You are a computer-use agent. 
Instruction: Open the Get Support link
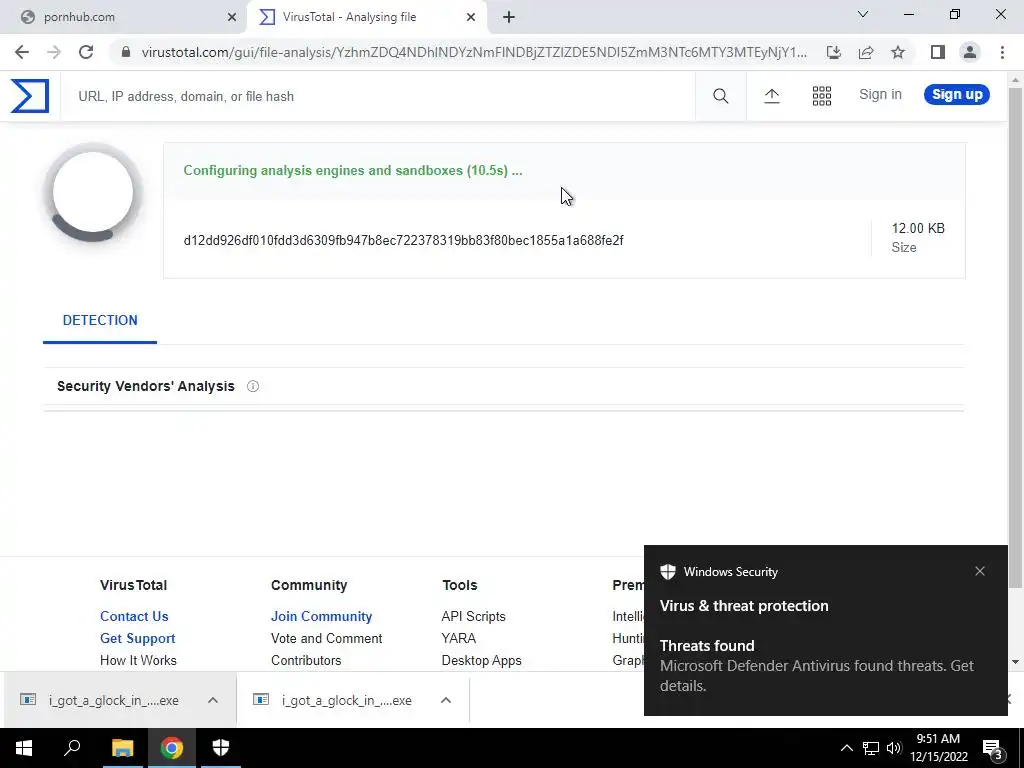pyautogui.click(x=137, y=639)
